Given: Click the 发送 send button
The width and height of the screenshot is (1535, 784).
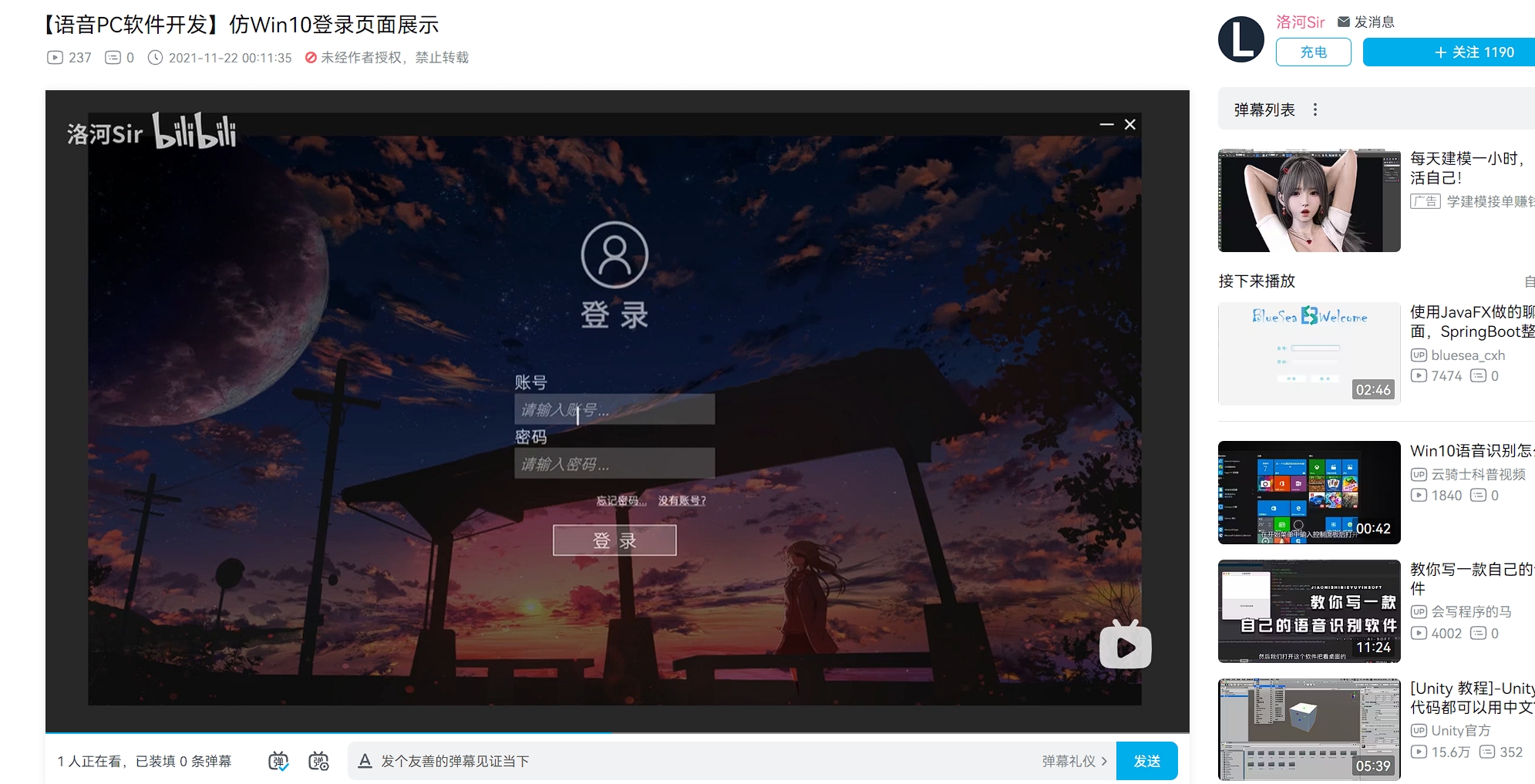Looking at the screenshot, I should [1146, 761].
